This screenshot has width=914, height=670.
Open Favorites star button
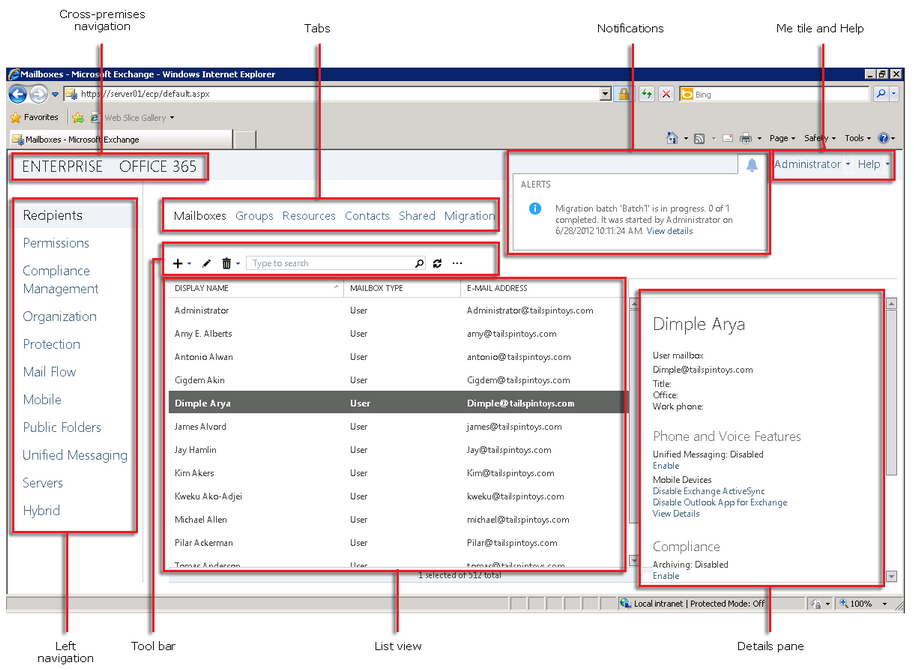coord(34,117)
